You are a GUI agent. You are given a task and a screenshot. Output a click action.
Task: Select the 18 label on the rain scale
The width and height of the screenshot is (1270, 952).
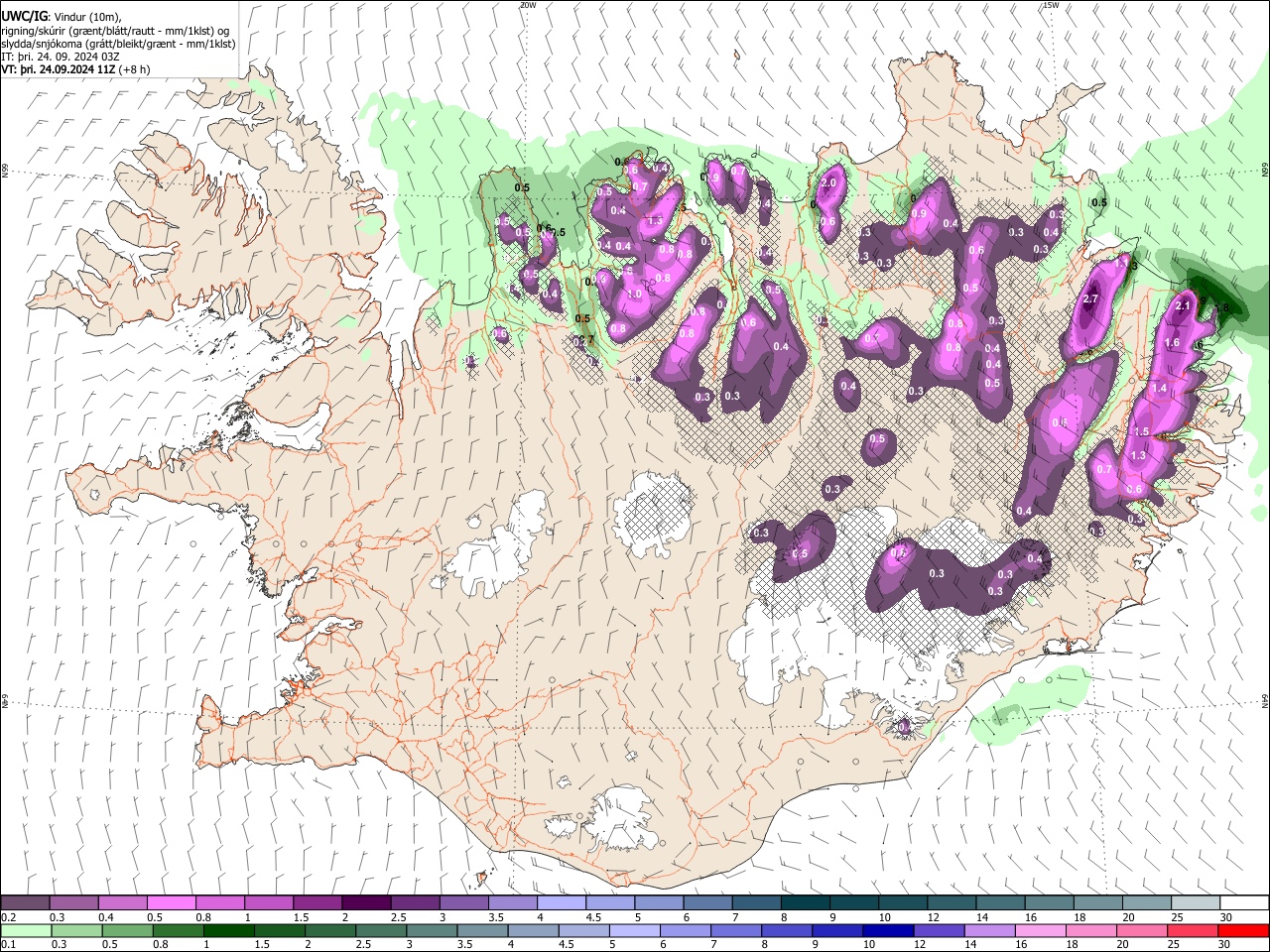click(x=1073, y=944)
